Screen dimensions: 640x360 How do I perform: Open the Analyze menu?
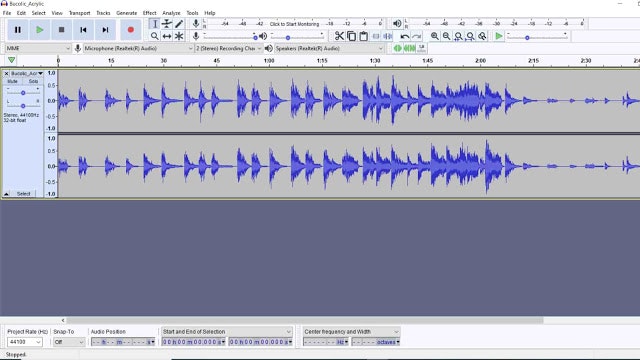(171, 13)
